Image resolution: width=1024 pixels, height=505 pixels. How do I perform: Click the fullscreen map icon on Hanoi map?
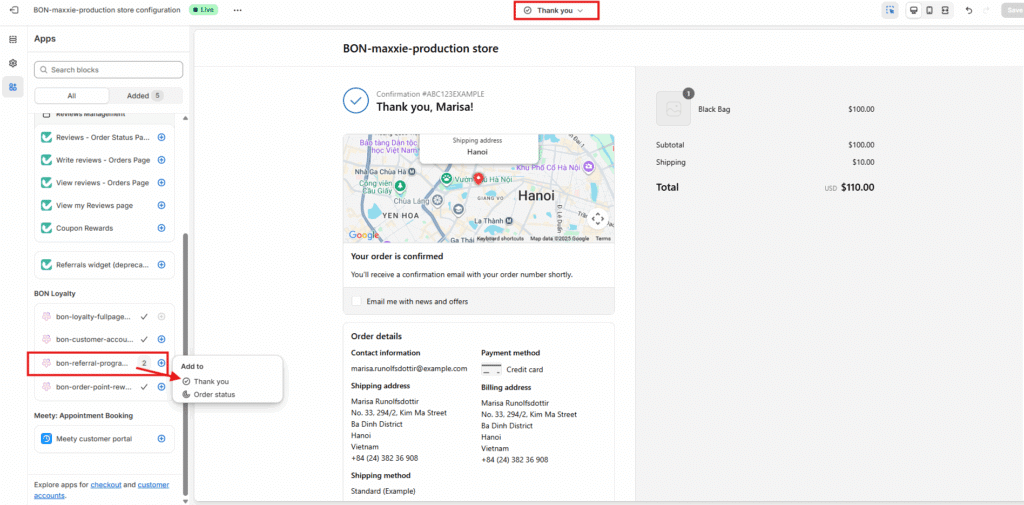click(597, 218)
